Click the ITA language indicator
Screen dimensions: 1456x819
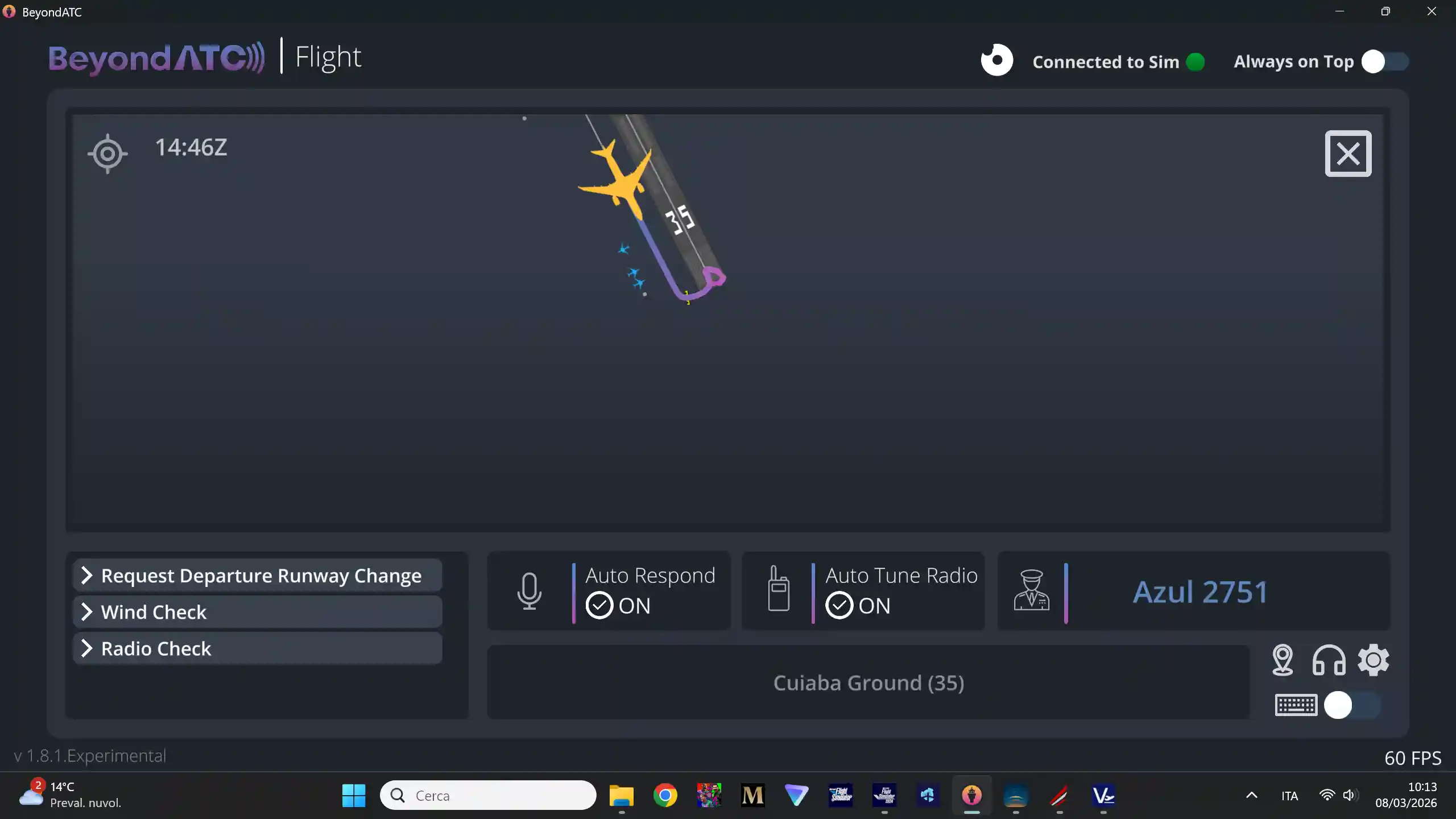coord(1289,796)
